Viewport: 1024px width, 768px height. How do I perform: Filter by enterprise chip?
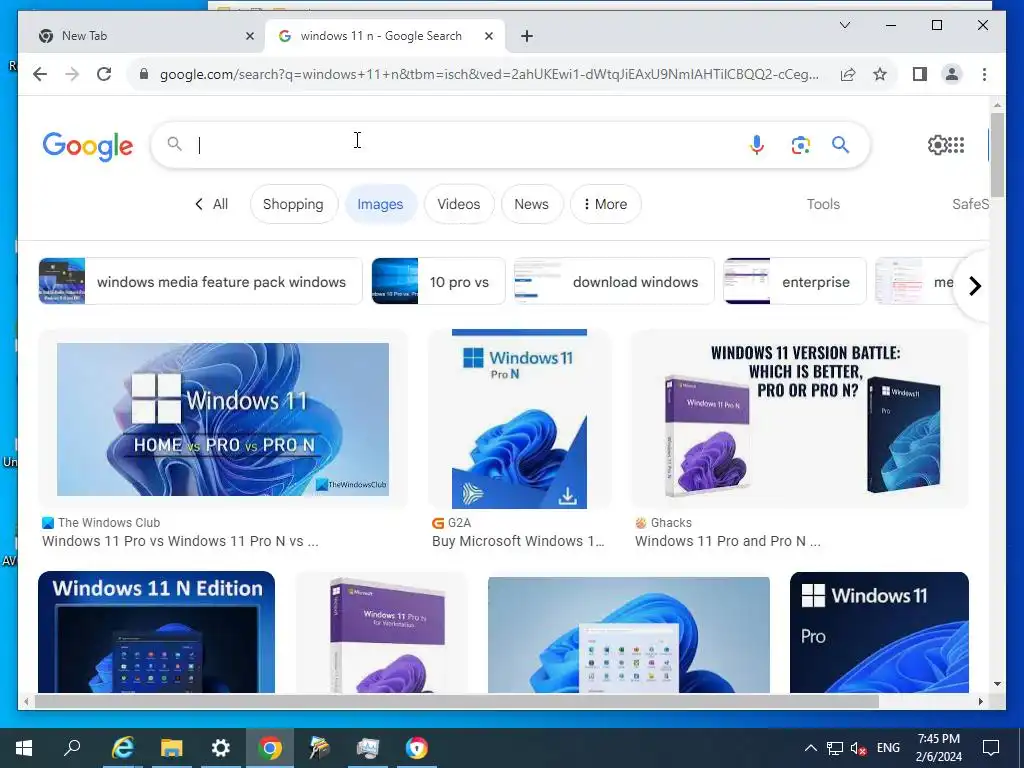795,281
